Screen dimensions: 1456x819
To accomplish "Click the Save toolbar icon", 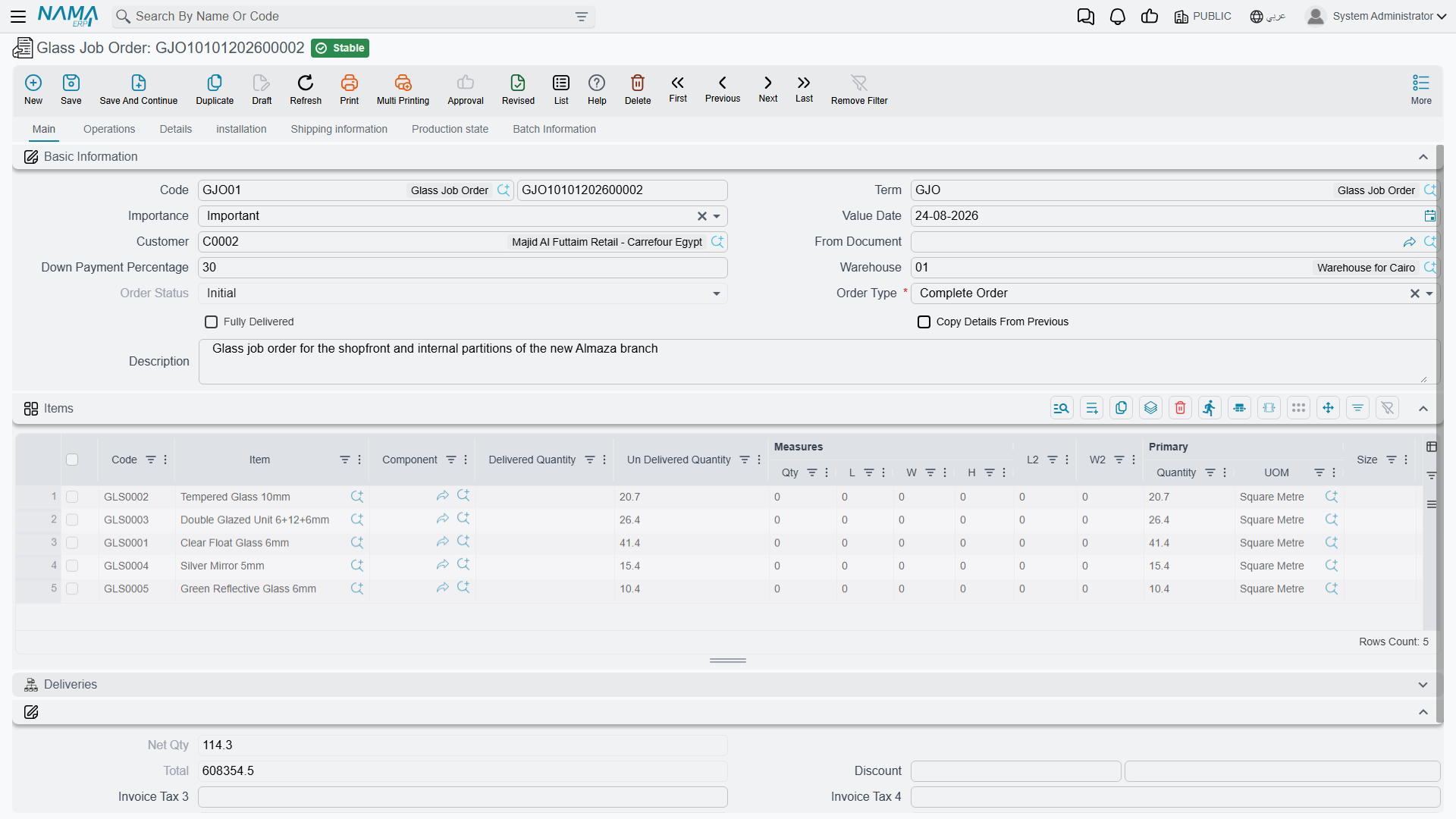I will coord(71,89).
